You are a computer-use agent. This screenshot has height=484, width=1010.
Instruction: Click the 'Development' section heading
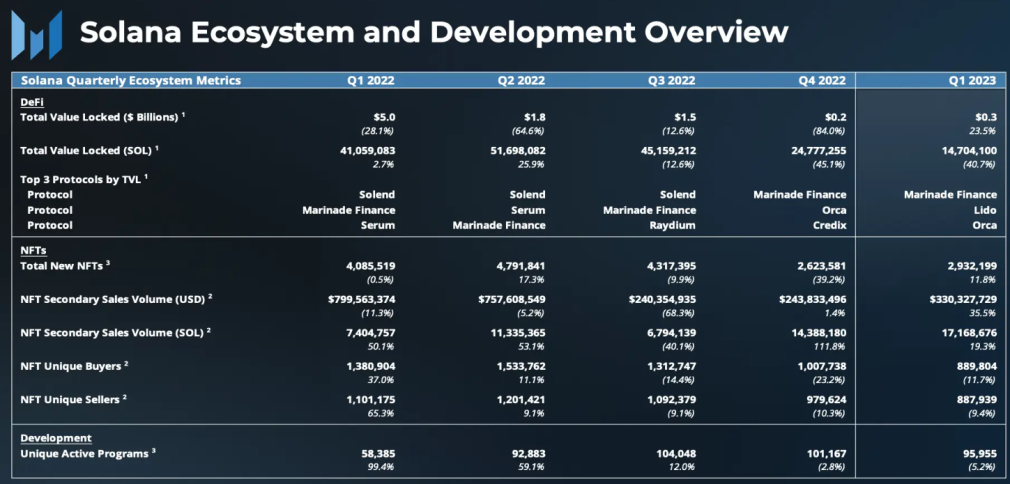tap(56, 438)
